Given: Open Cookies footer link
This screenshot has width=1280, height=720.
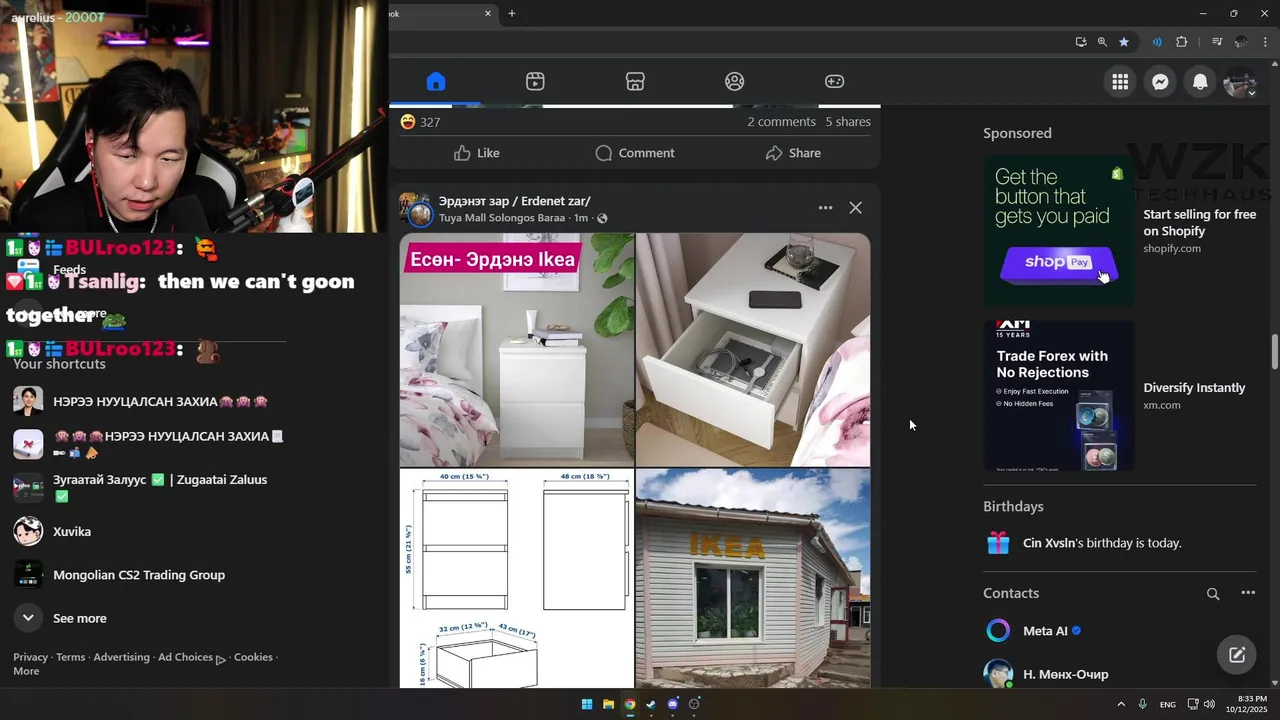Looking at the screenshot, I should coord(253,657).
